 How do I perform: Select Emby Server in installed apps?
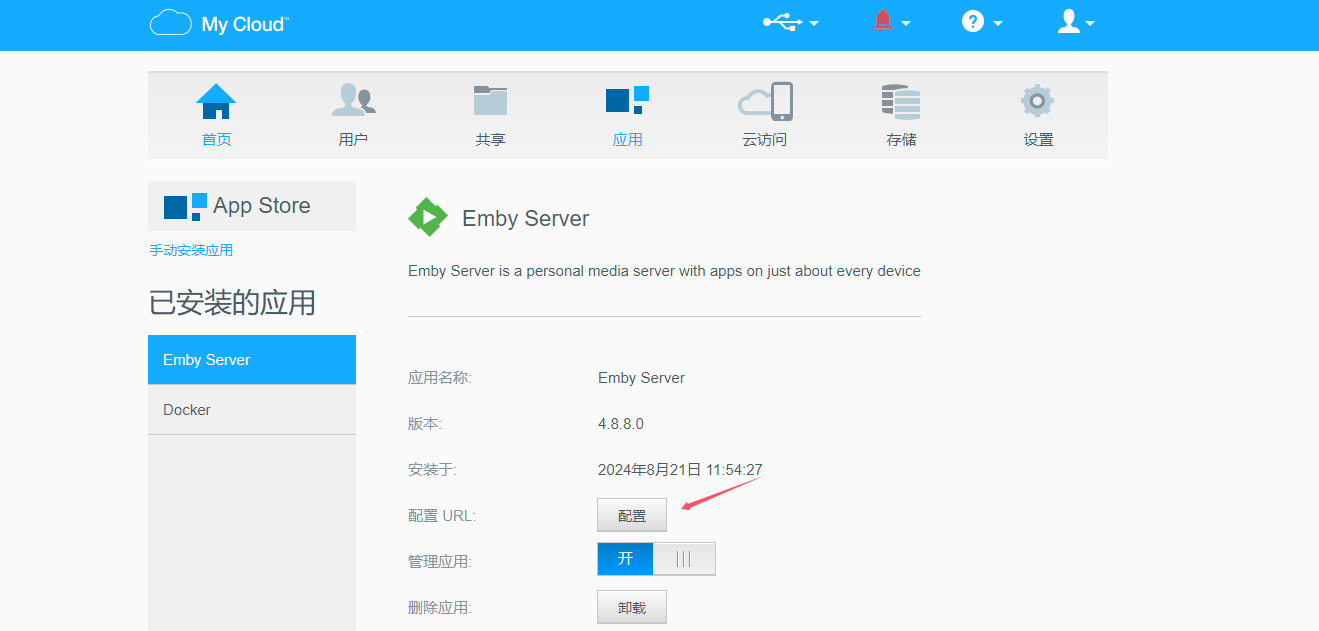point(252,360)
